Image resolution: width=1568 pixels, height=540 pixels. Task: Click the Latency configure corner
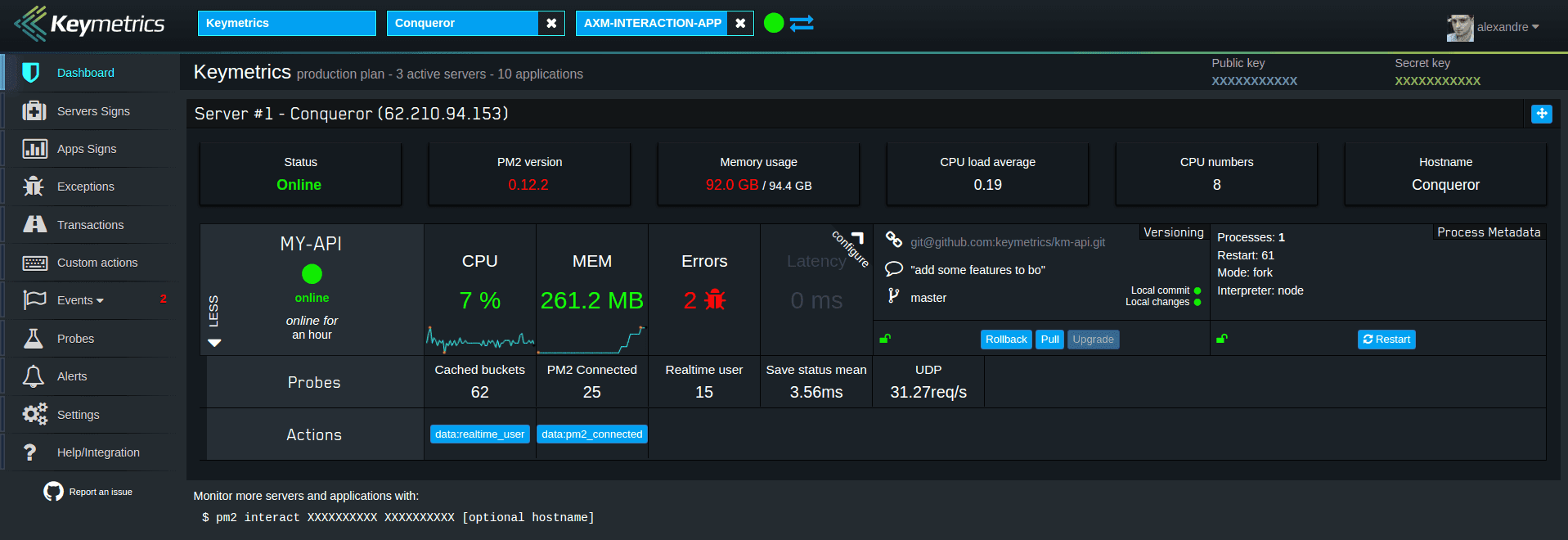[851, 246]
